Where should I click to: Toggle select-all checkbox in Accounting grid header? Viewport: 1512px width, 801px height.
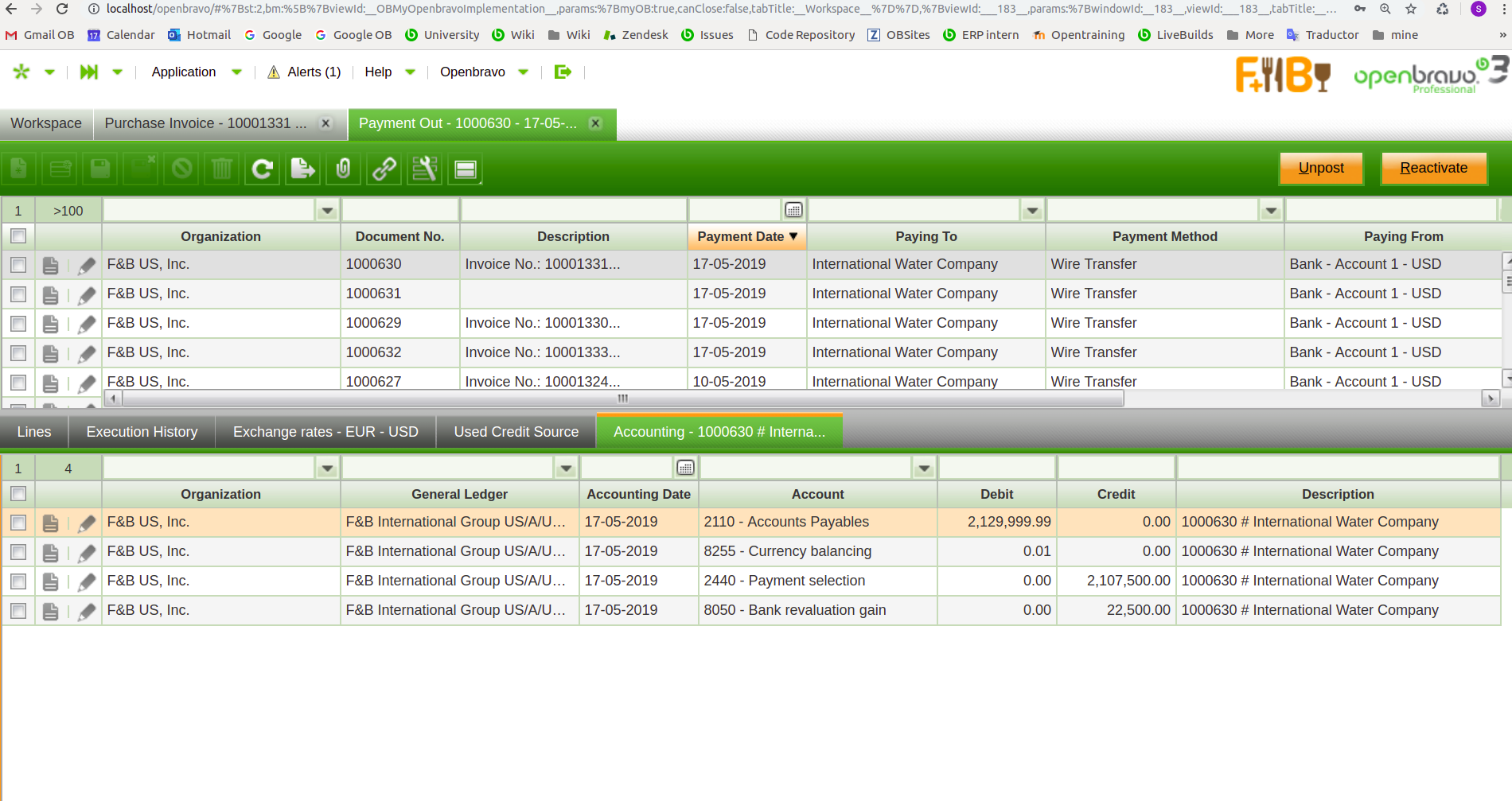tap(18, 494)
